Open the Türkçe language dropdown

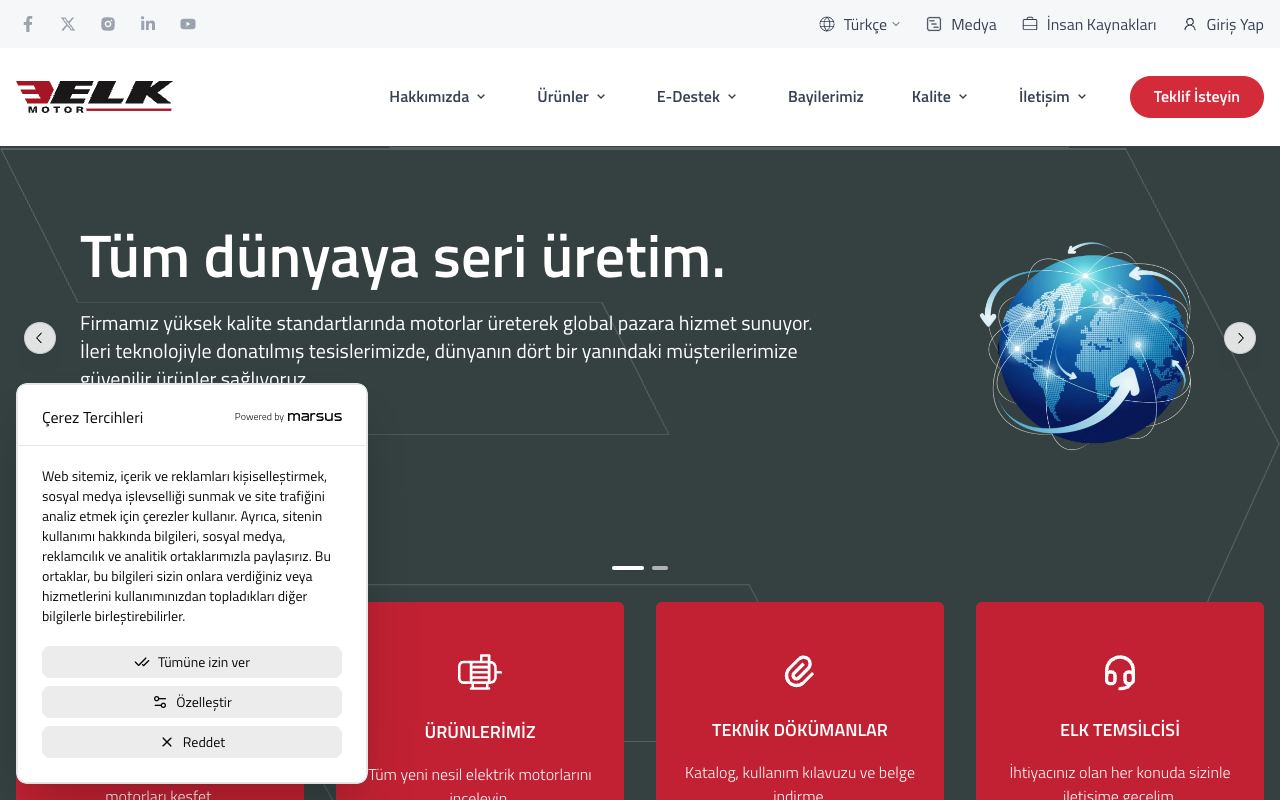pyautogui.click(x=860, y=24)
